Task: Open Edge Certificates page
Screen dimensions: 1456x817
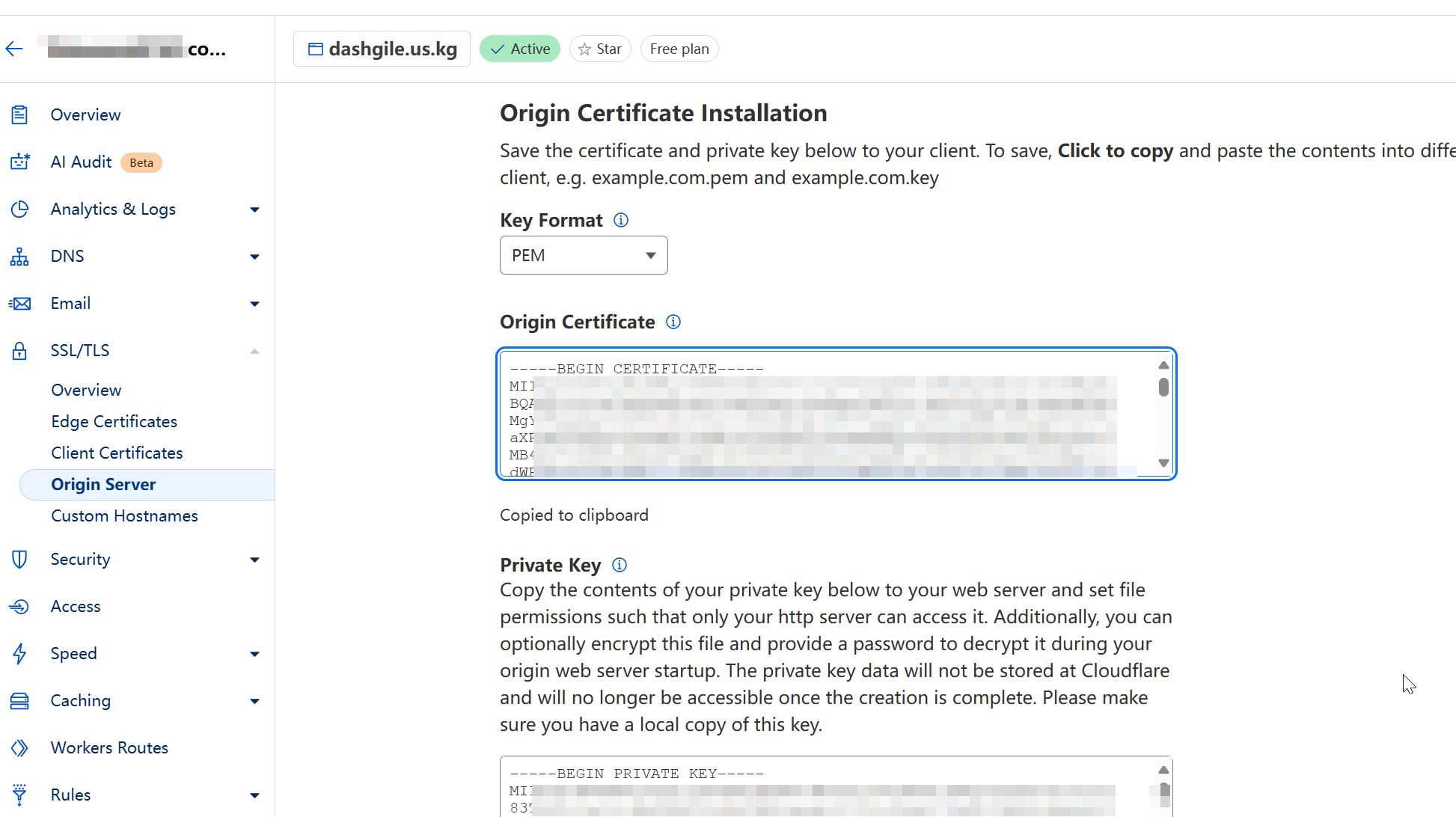Action: 114,422
